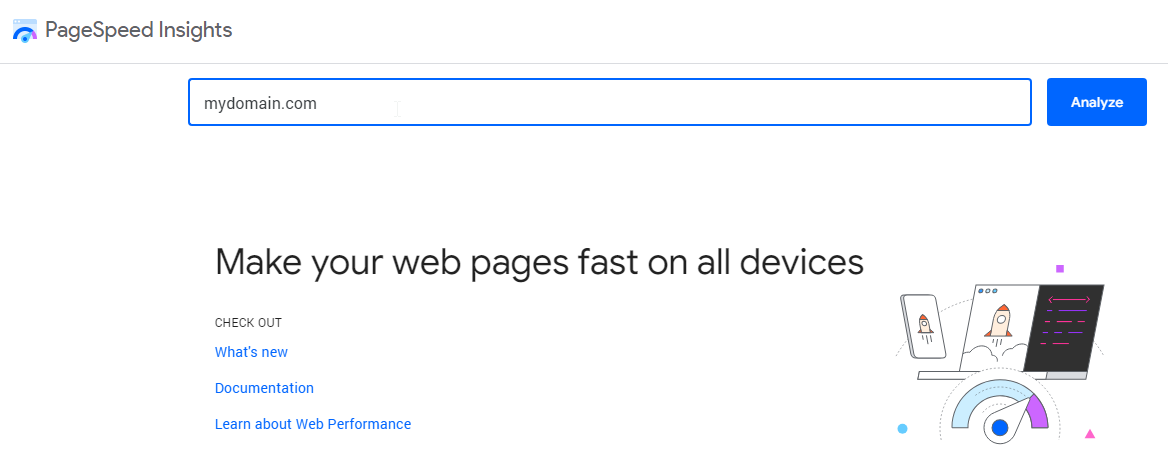1168x476 pixels.
Task: Click the PageSpeed Insights logo icon
Action: (25, 31)
